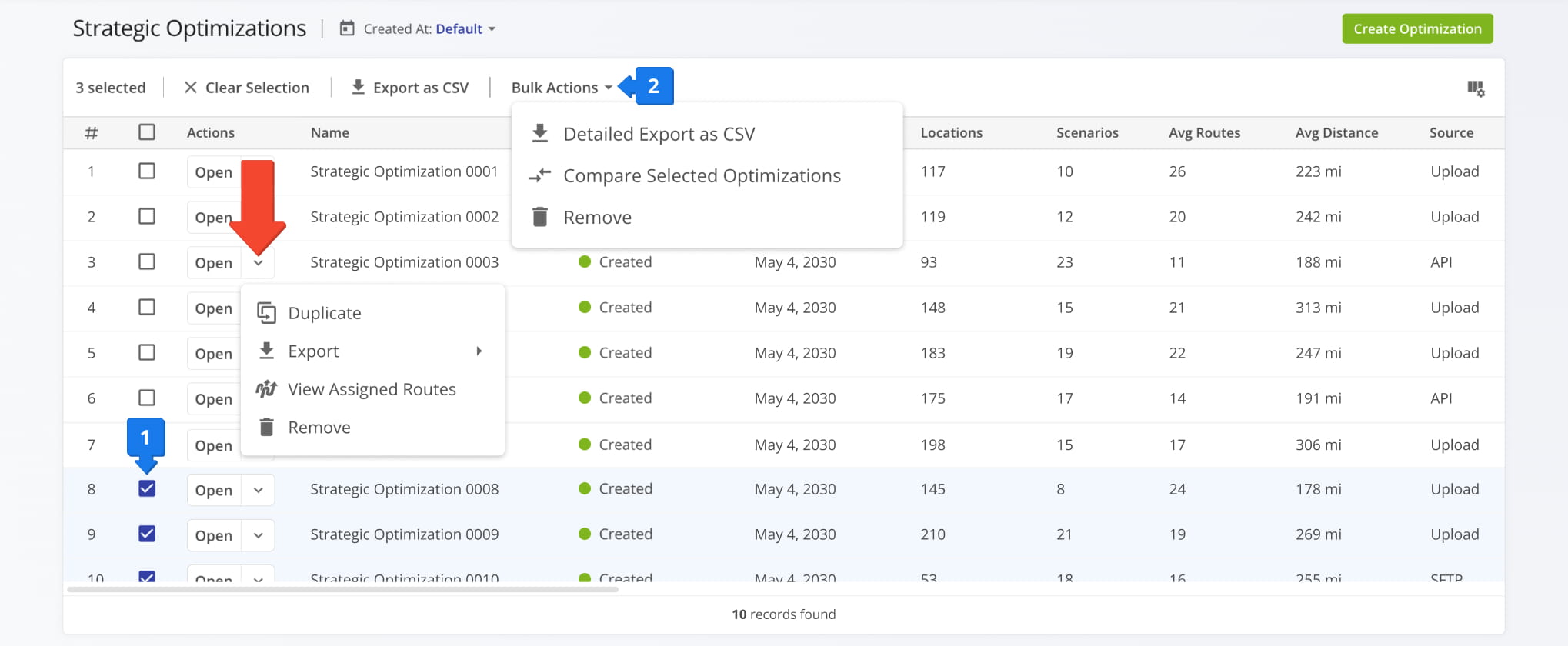Select the checkbox in row 5

point(147,352)
